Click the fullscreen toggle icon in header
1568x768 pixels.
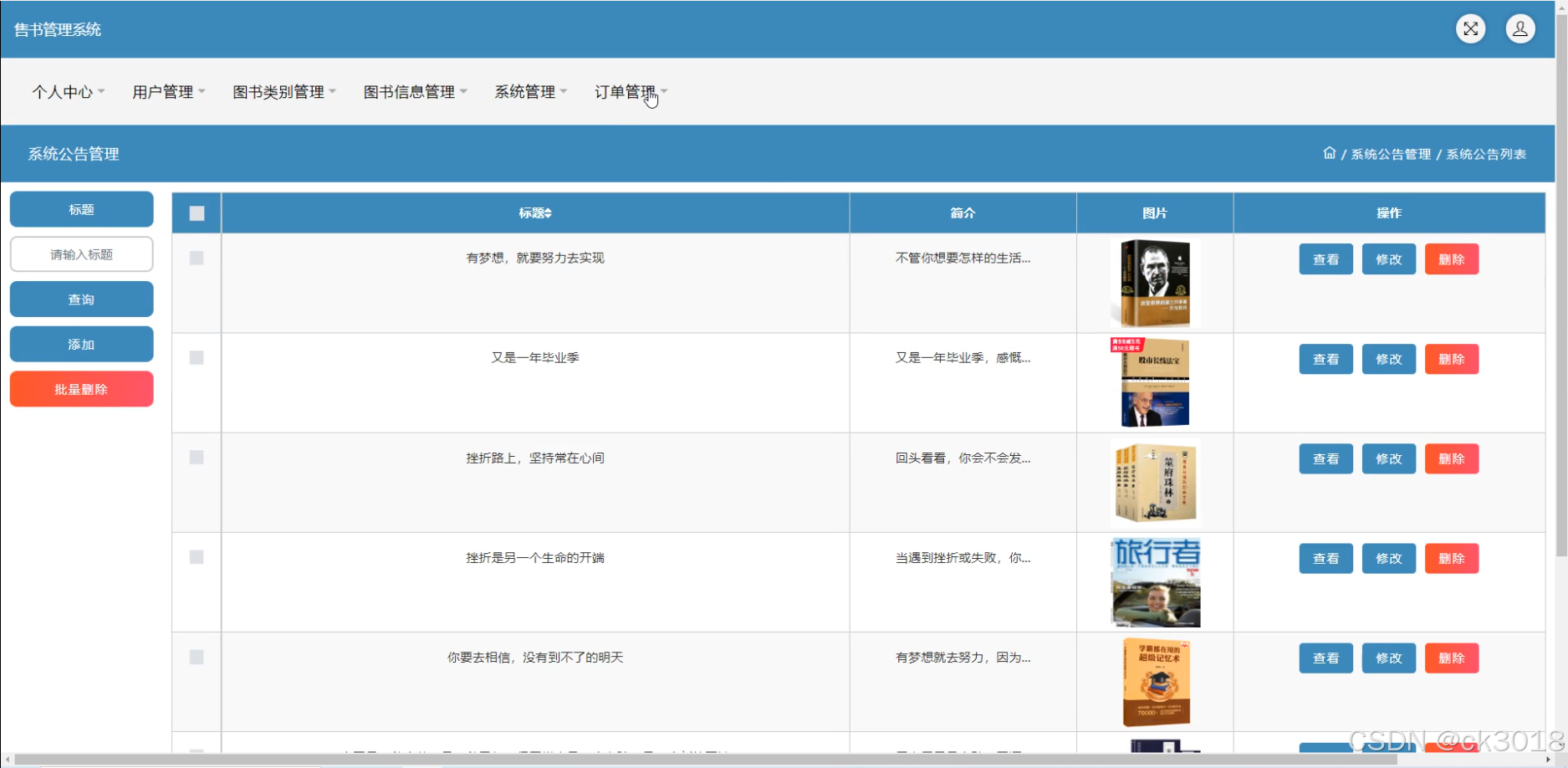point(1470,29)
